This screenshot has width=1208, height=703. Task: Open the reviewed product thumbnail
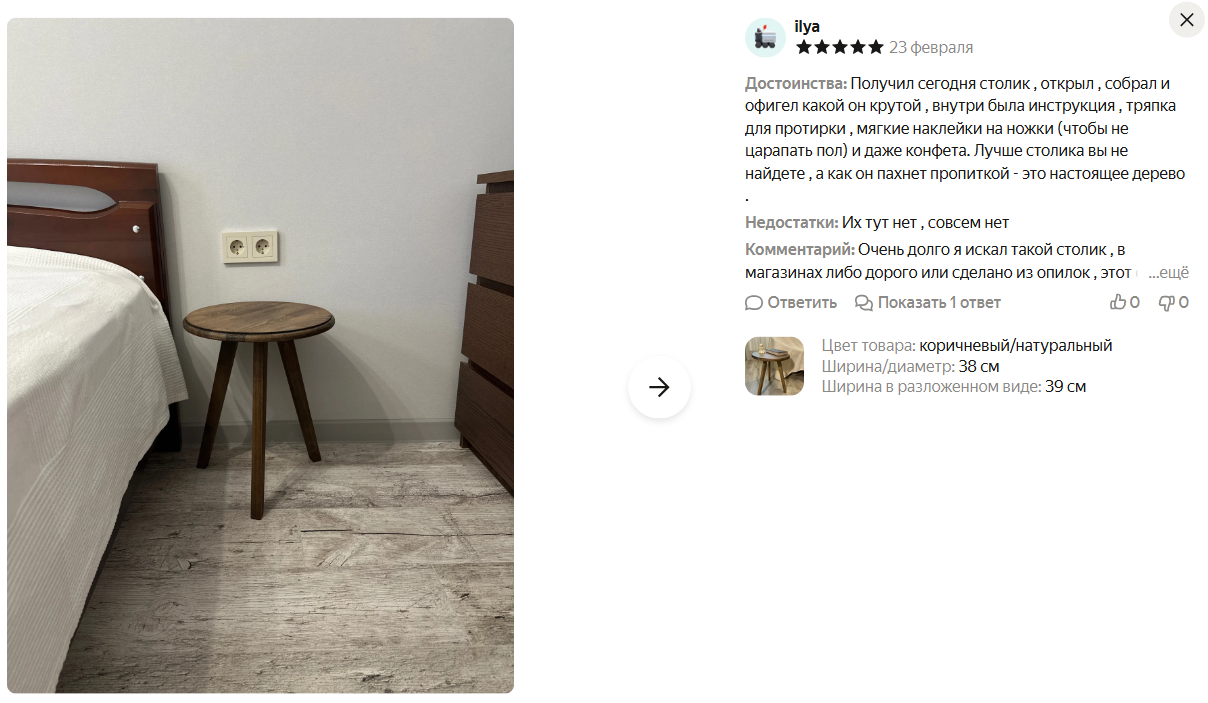point(774,366)
